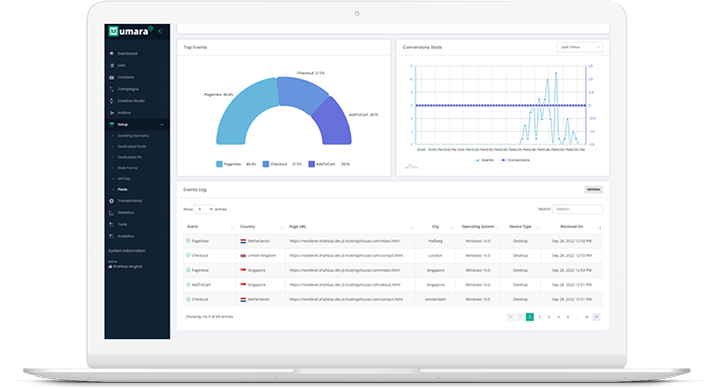Click the Events Log search field
Viewport: 720px width, 389px height.
point(578,209)
